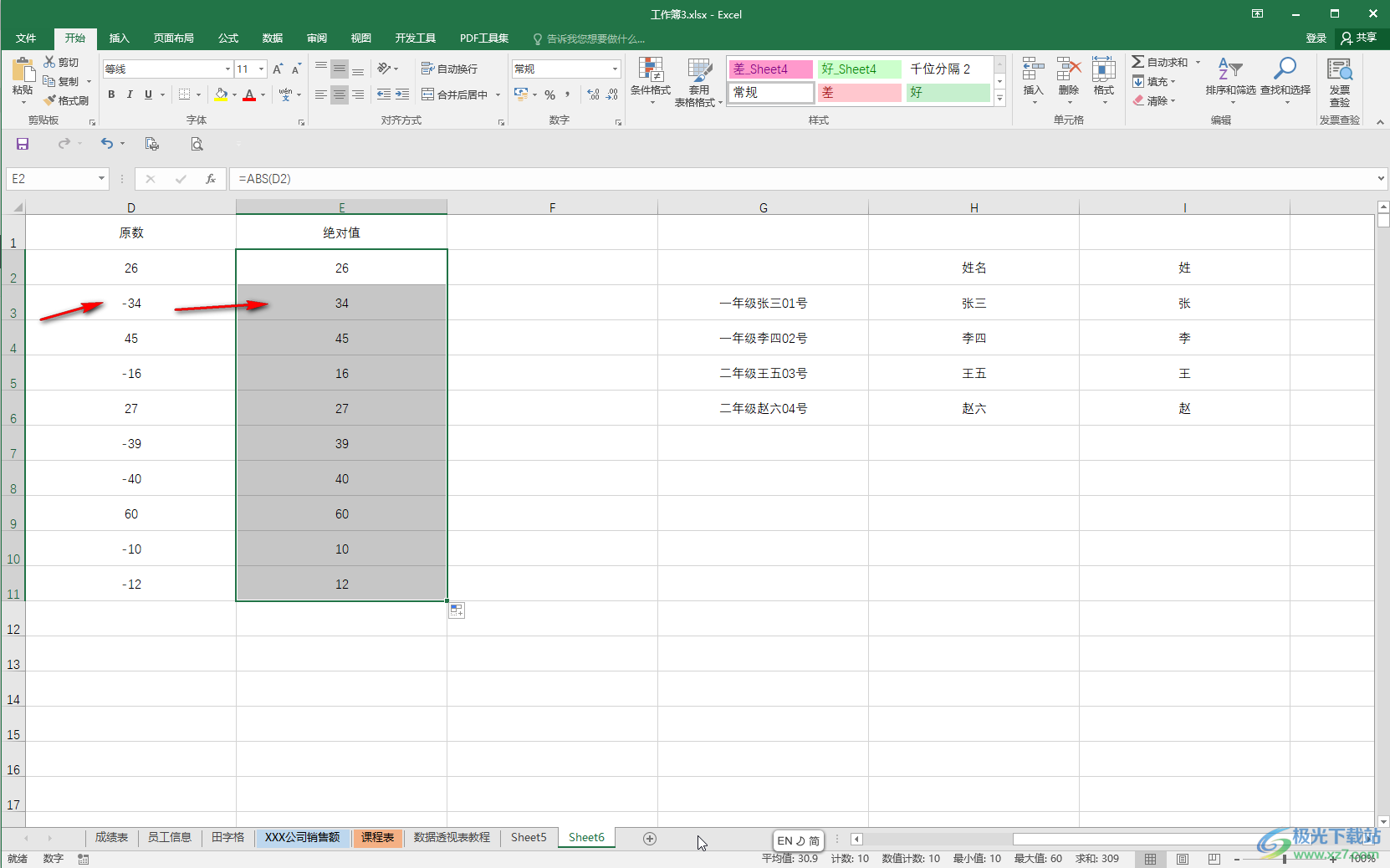This screenshot has height=868, width=1390.
Task: Add a new sheet
Action: point(650,838)
